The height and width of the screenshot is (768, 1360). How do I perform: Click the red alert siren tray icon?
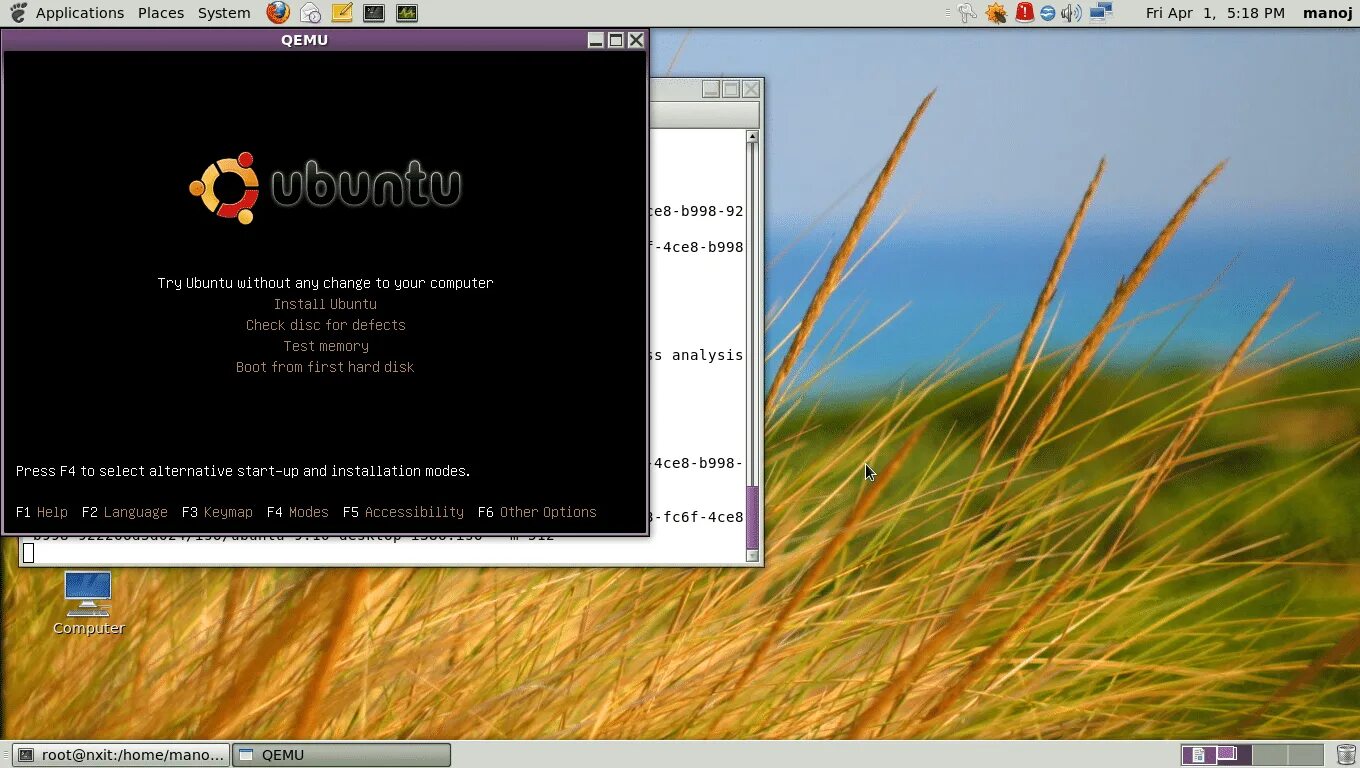1024,12
